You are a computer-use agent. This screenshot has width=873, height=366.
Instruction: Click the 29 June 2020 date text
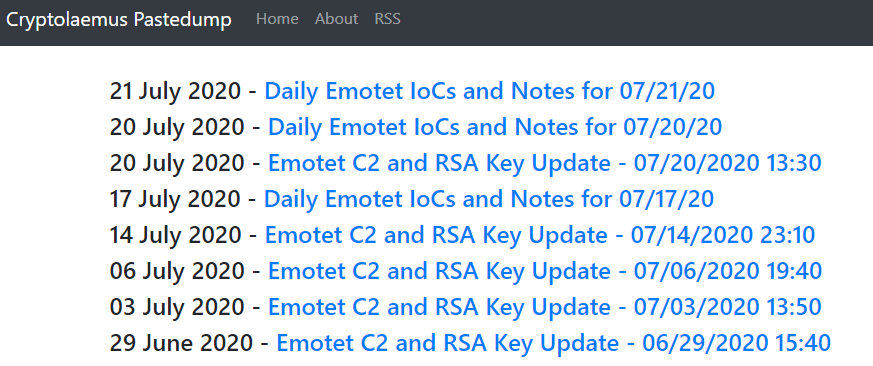coord(181,343)
